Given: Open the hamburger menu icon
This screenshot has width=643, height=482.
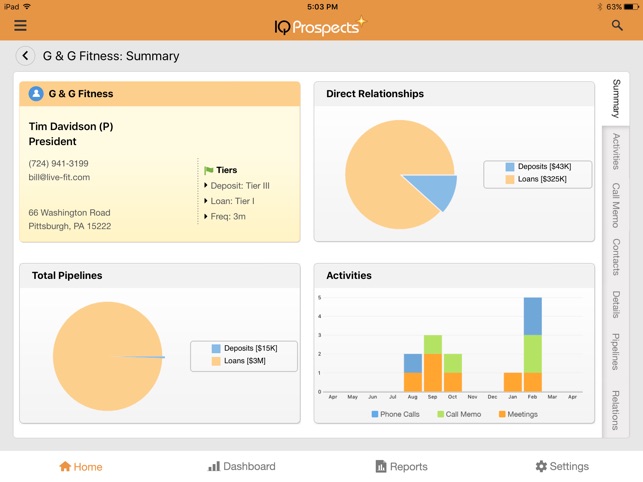Looking at the screenshot, I should tap(20, 25).
